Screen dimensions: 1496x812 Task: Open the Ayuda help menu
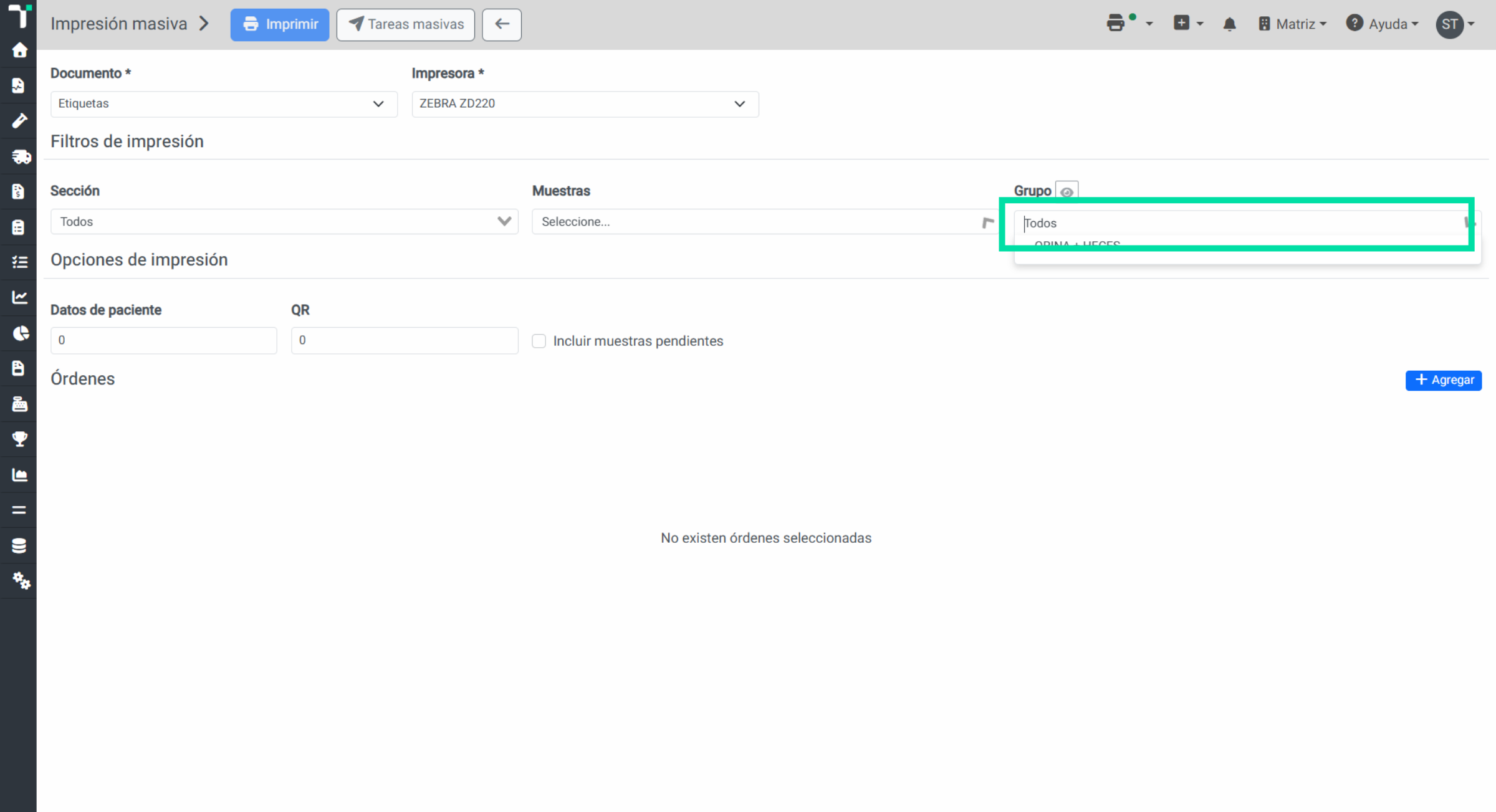click(1382, 24)
